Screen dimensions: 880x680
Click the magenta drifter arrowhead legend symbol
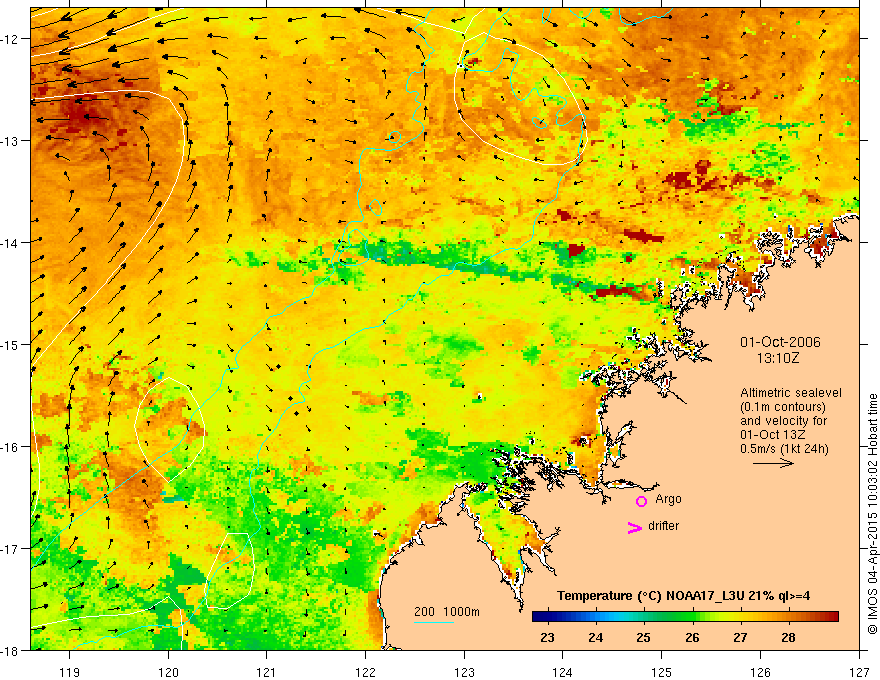(635, 527)
